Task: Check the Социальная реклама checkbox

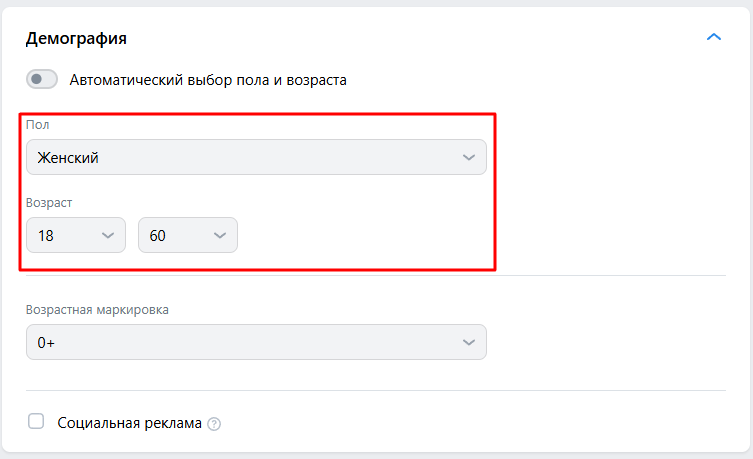Action: point(36,422)
